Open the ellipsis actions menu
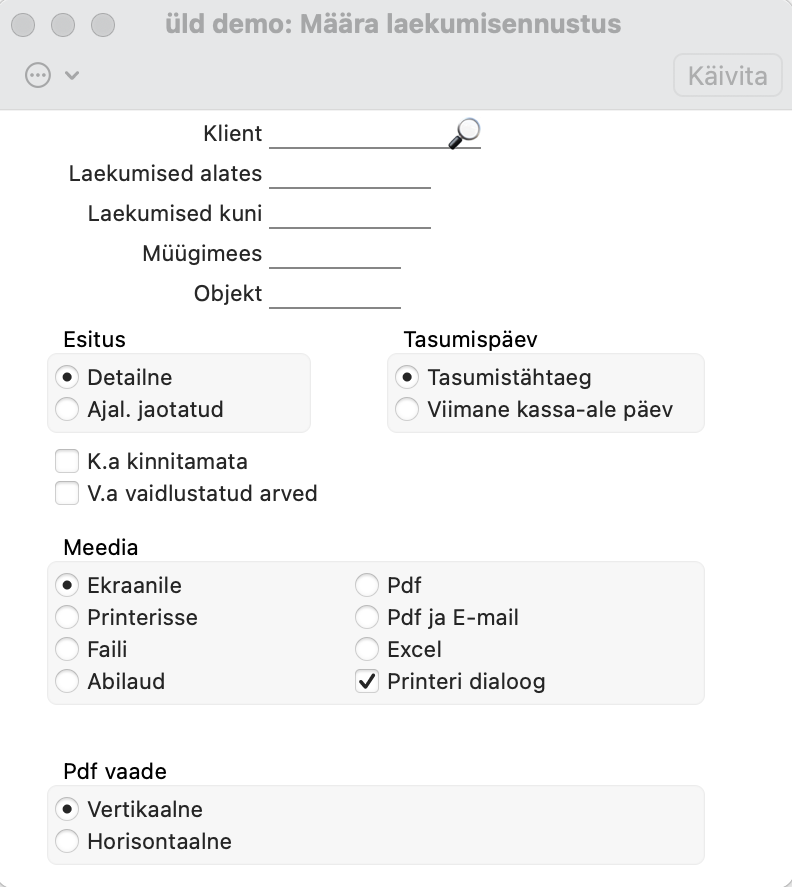This screenshot has width=792, height=887. pos(38,75)
